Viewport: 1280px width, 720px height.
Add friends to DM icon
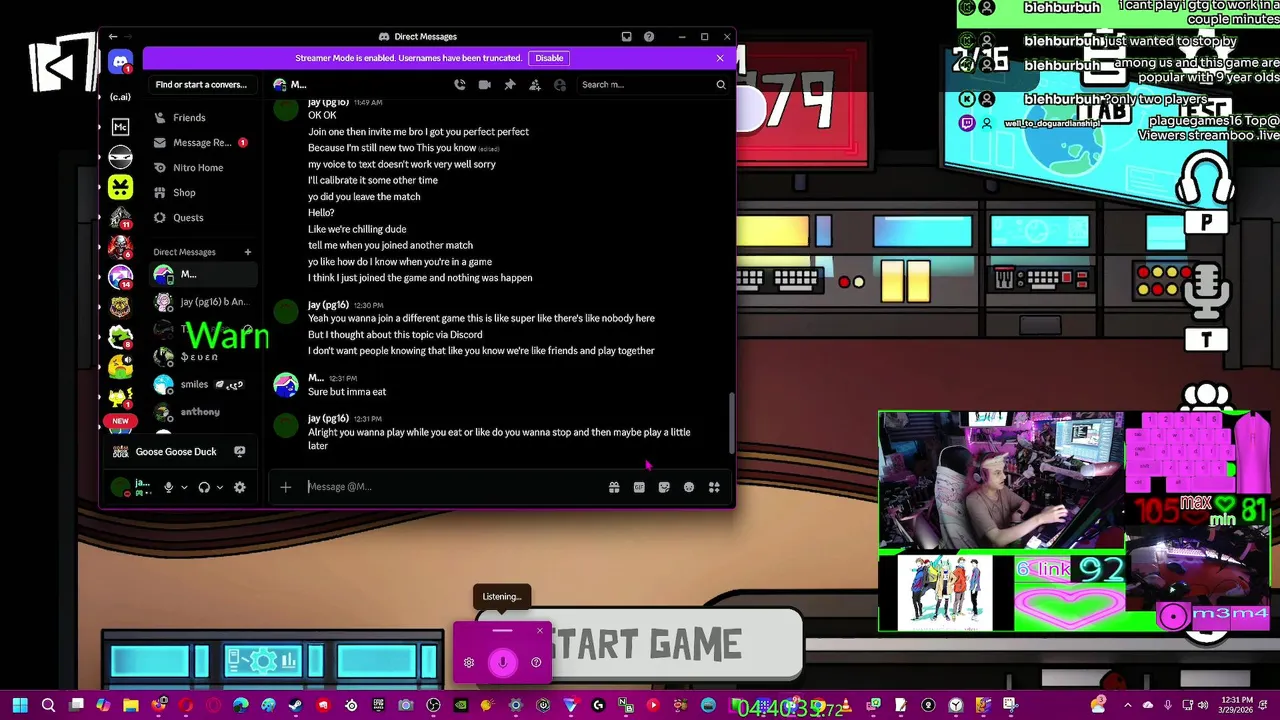(535, 85)
